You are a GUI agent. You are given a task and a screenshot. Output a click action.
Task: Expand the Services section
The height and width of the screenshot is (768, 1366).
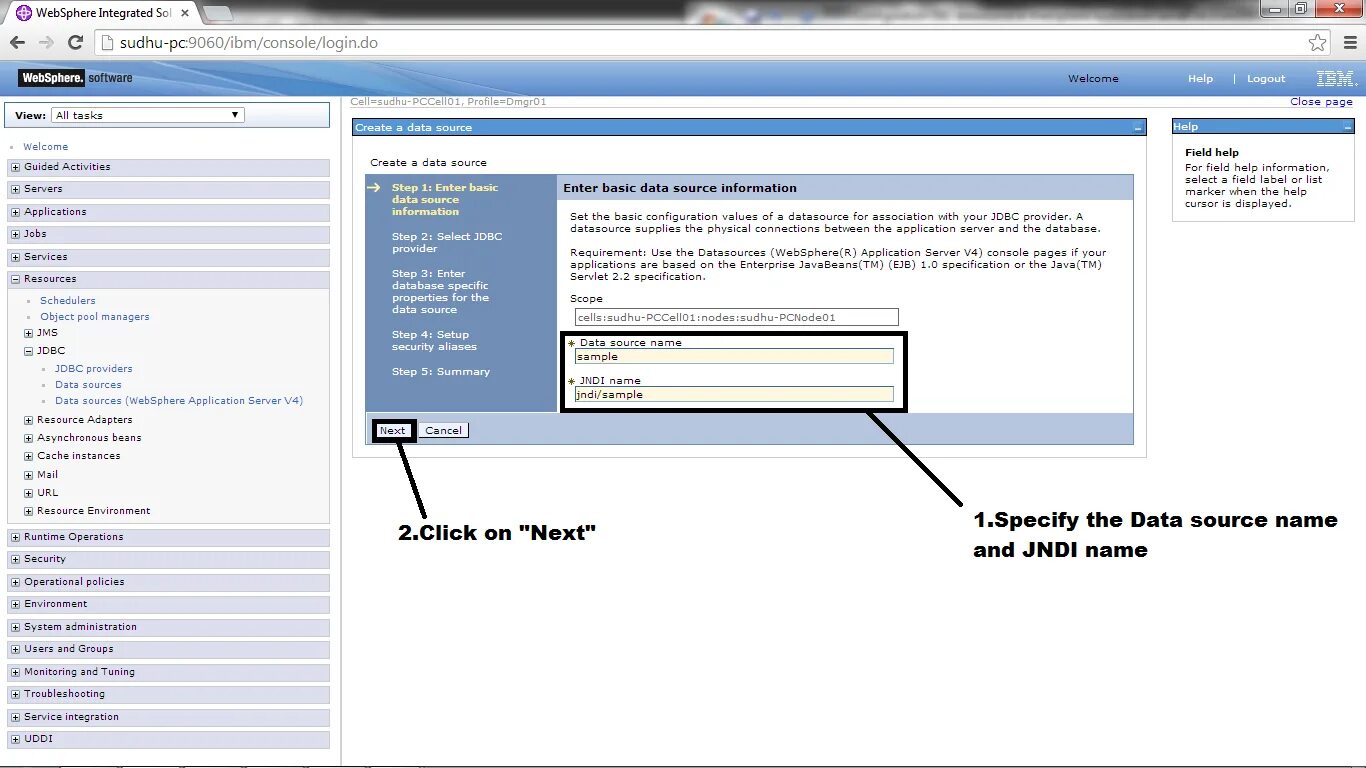15,257
